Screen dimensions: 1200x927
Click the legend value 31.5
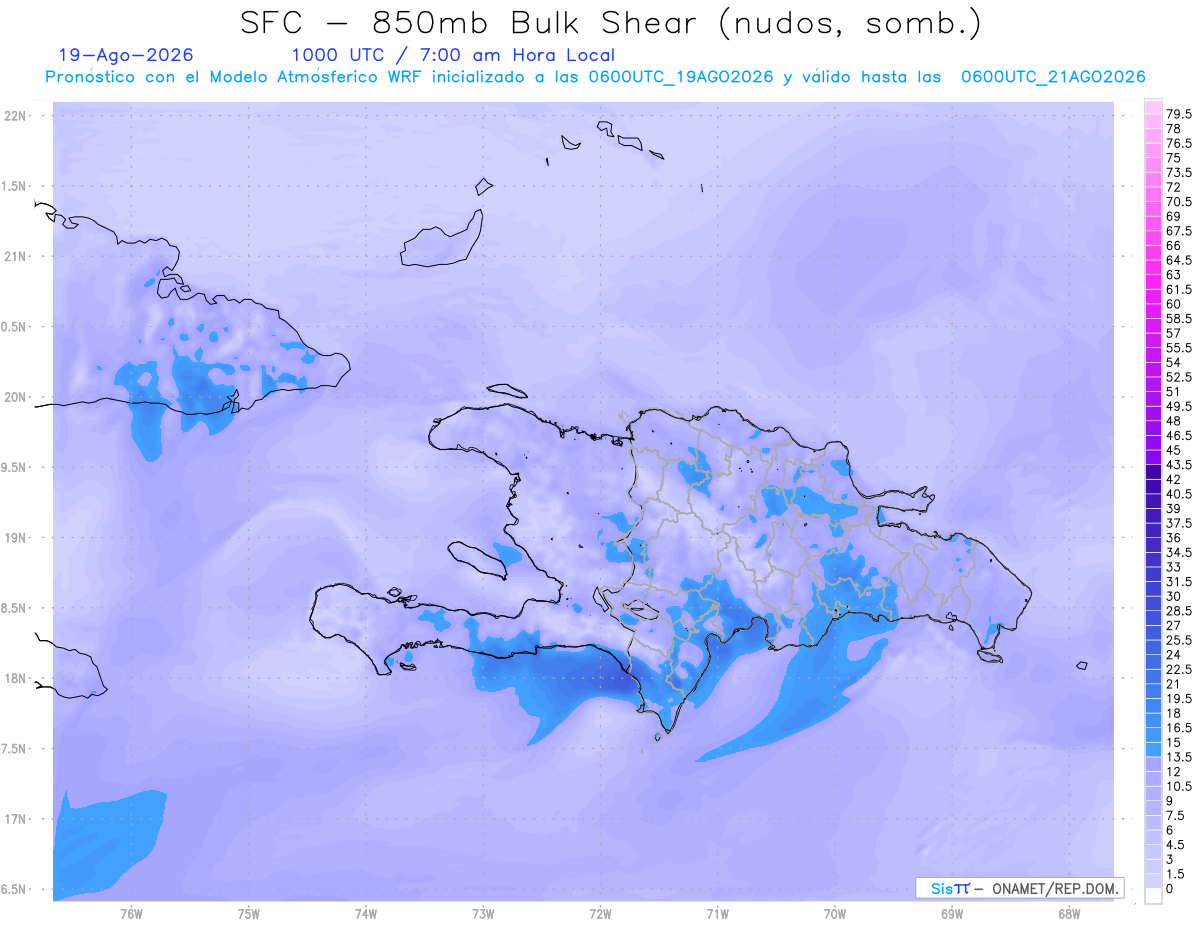[1179, 581]
